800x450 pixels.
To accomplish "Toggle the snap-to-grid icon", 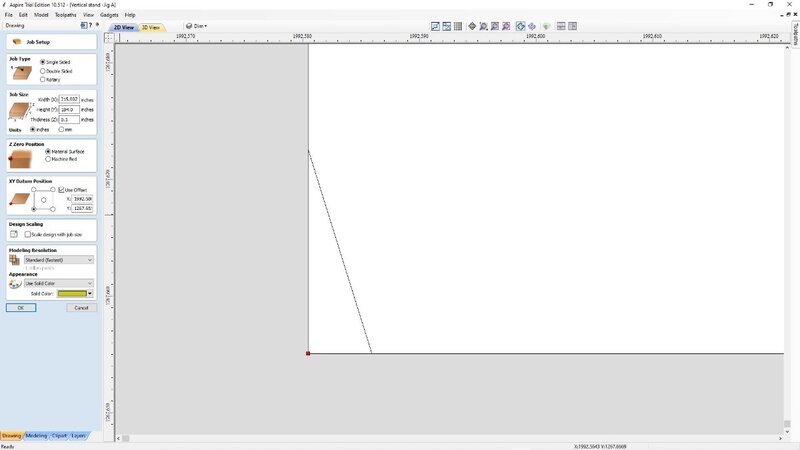I will 458,26.
